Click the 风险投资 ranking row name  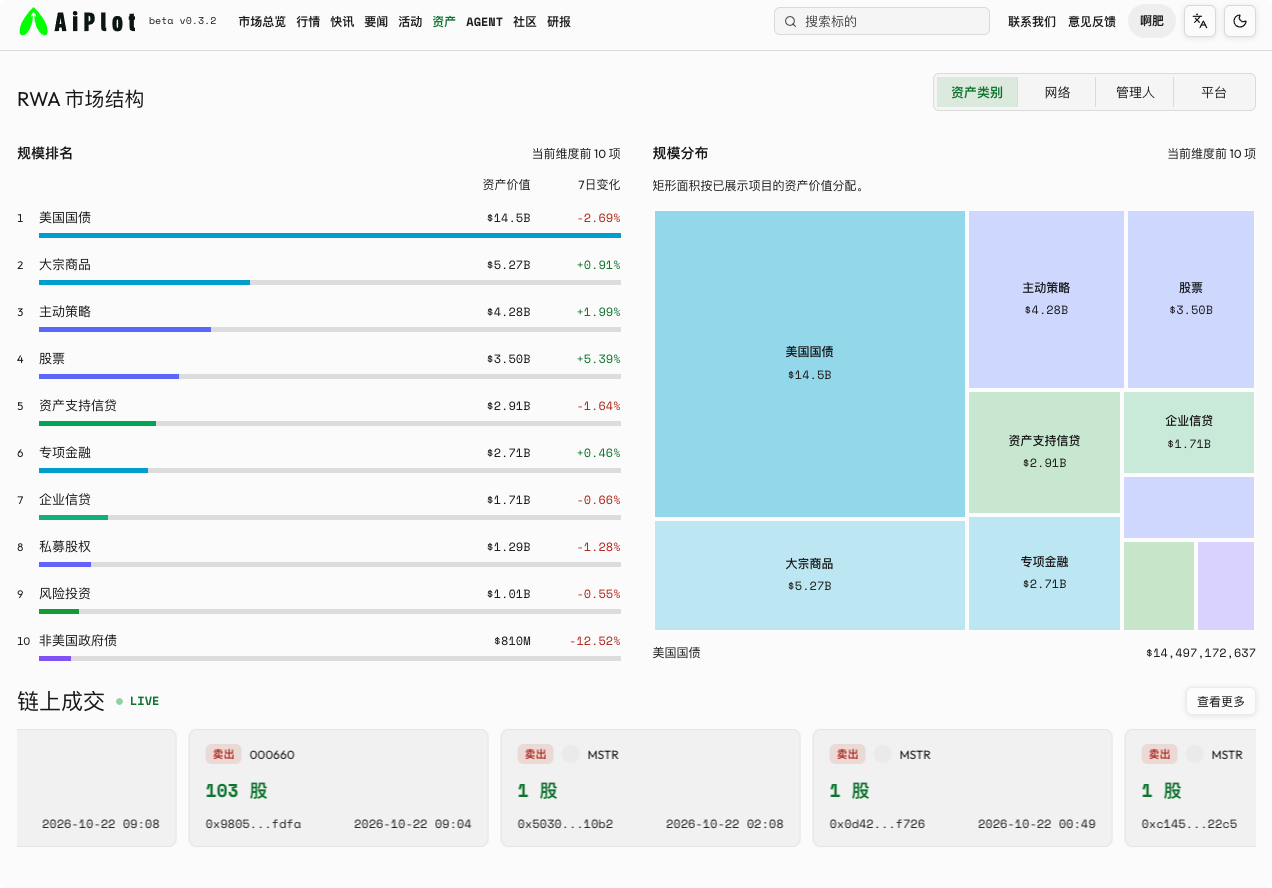65,593
